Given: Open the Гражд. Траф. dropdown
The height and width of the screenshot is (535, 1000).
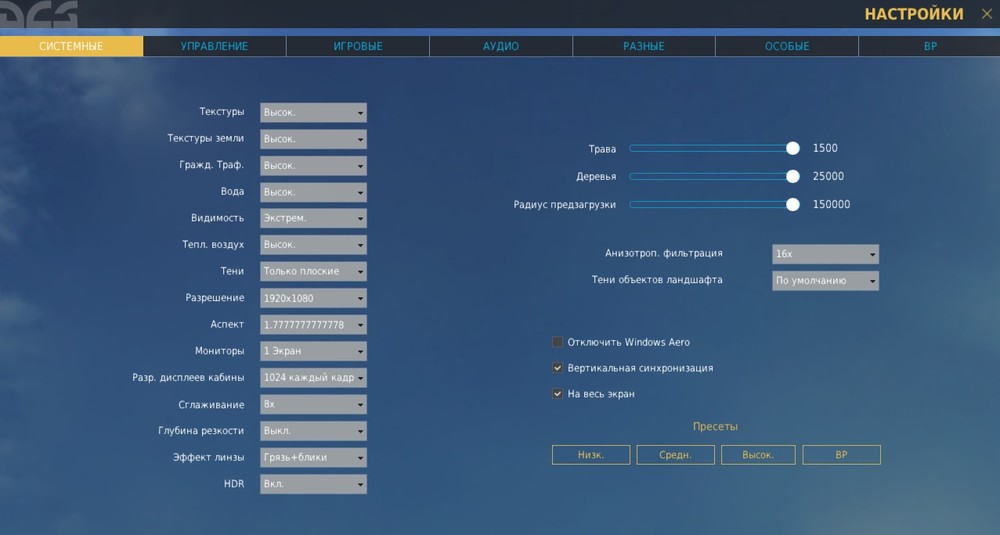Looking at the screenshot, I should click(313, 165).
